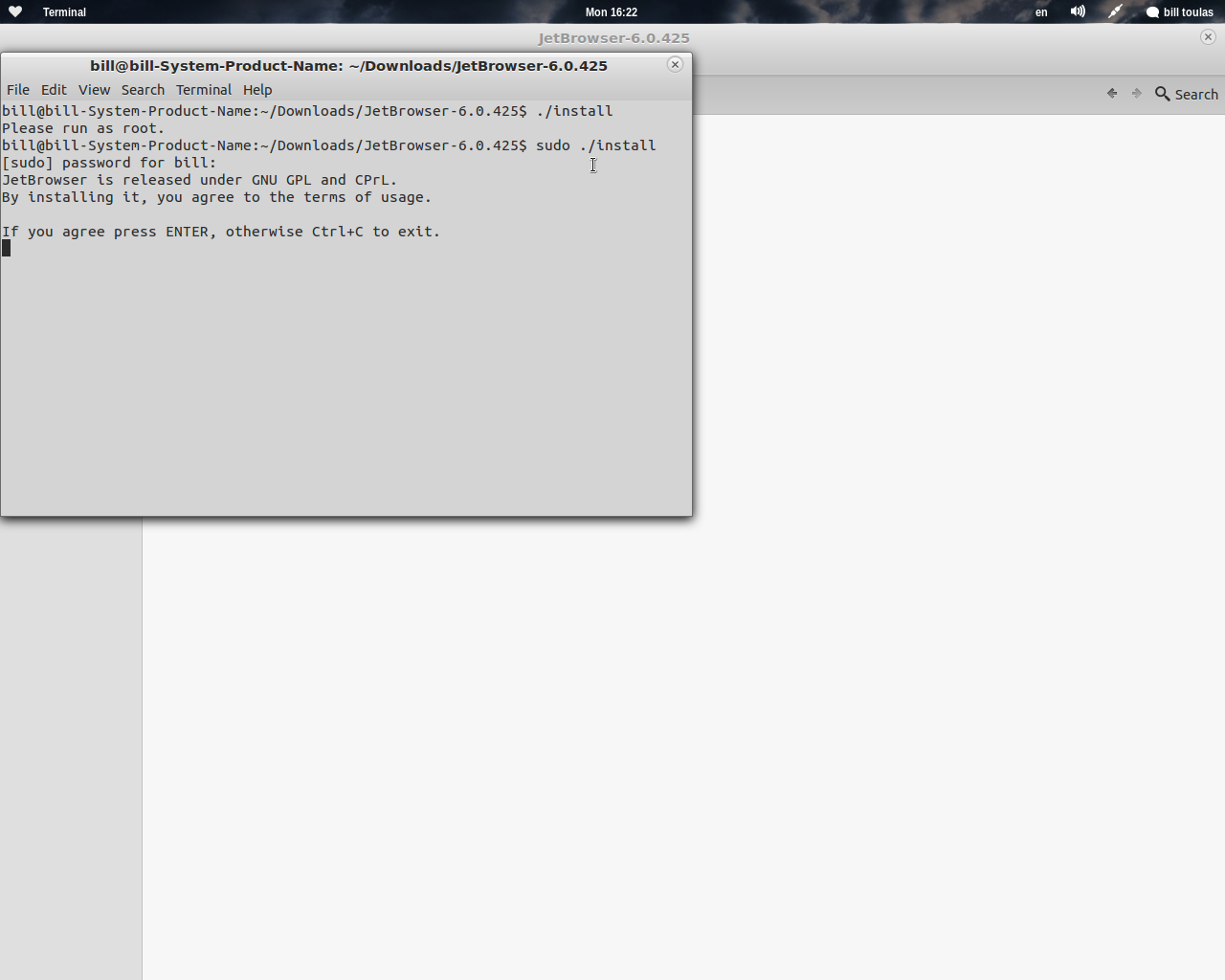
Task: Close the Terminal window
Action: (675, 64)
